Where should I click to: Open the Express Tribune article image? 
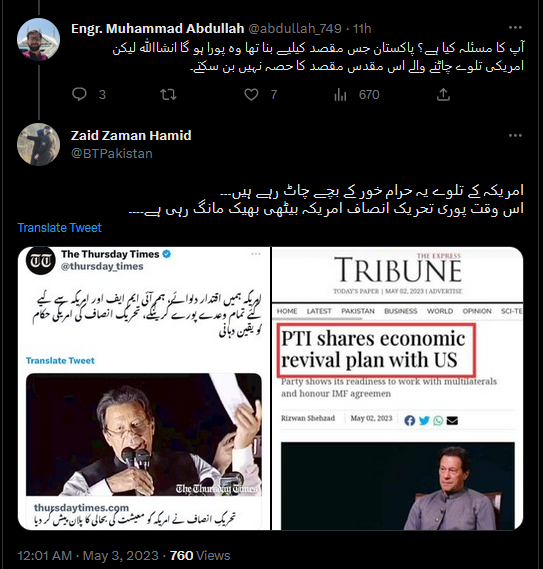397,388
